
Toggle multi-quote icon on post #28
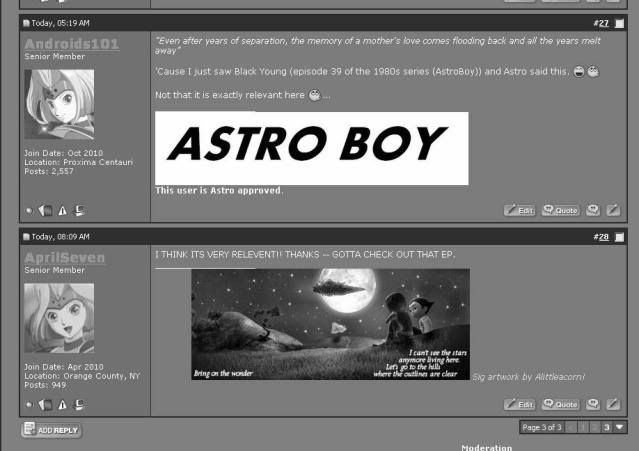593,404
